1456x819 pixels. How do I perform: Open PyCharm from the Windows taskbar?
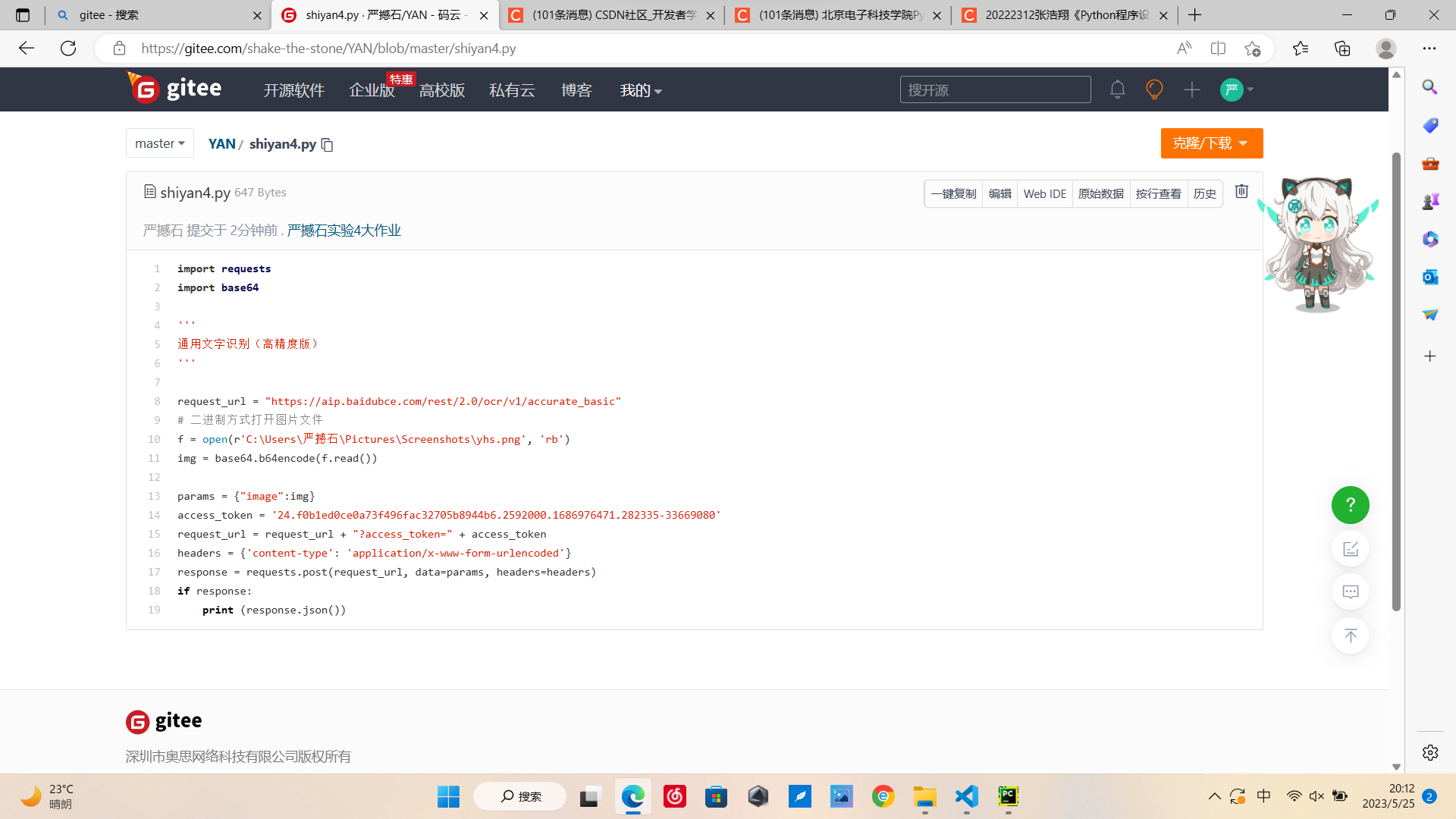[1008, 796]
